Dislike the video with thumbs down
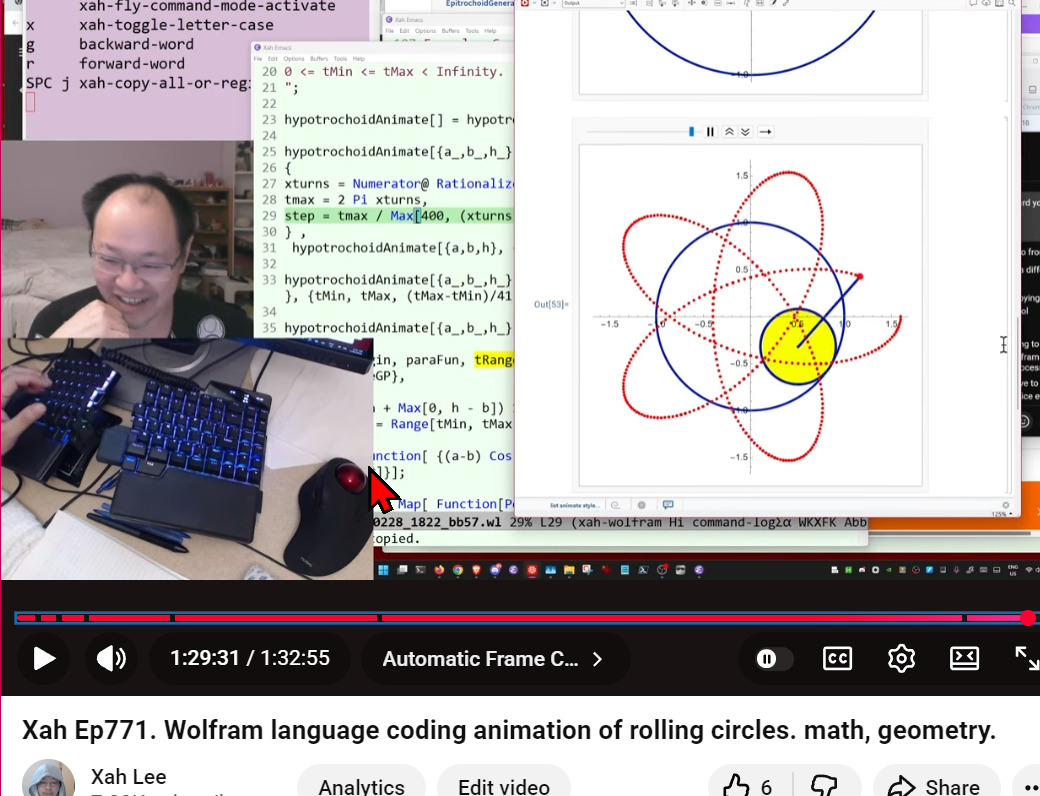The height and width of the screenshot is (796, 1040). pos(823,786)
